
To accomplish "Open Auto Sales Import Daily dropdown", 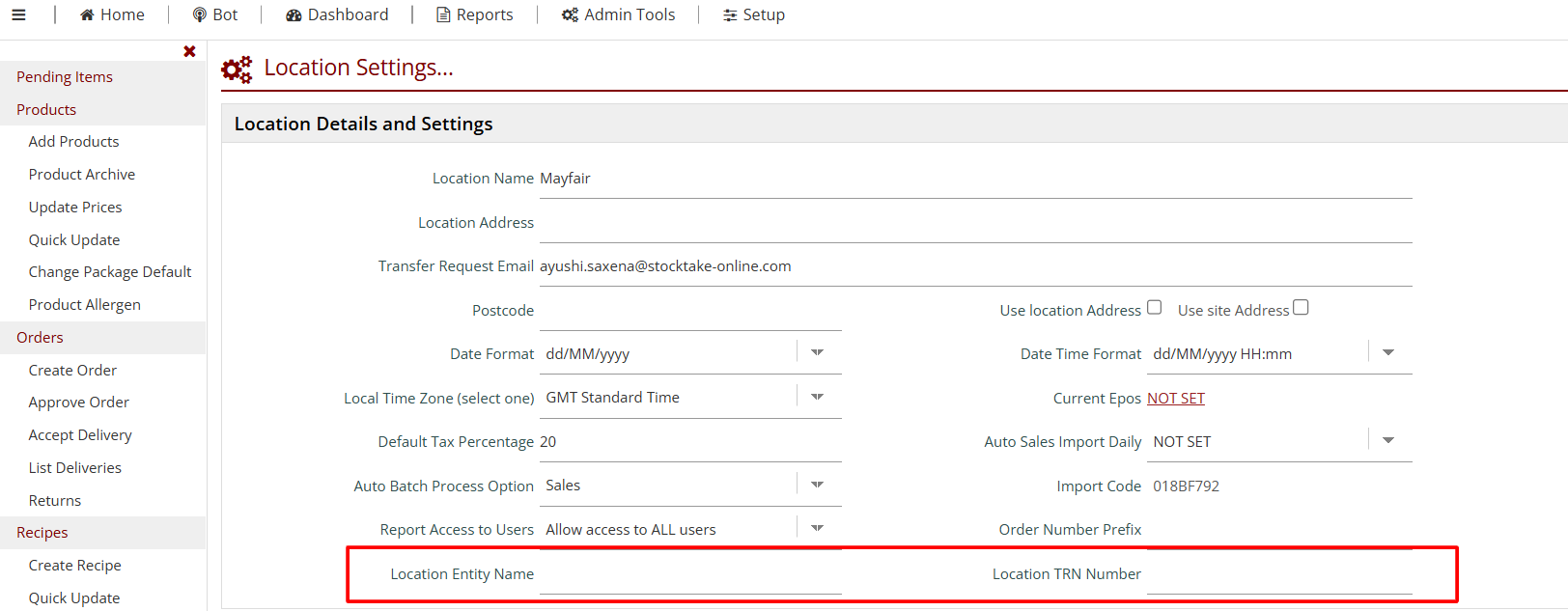I will tap(1387, 441).
